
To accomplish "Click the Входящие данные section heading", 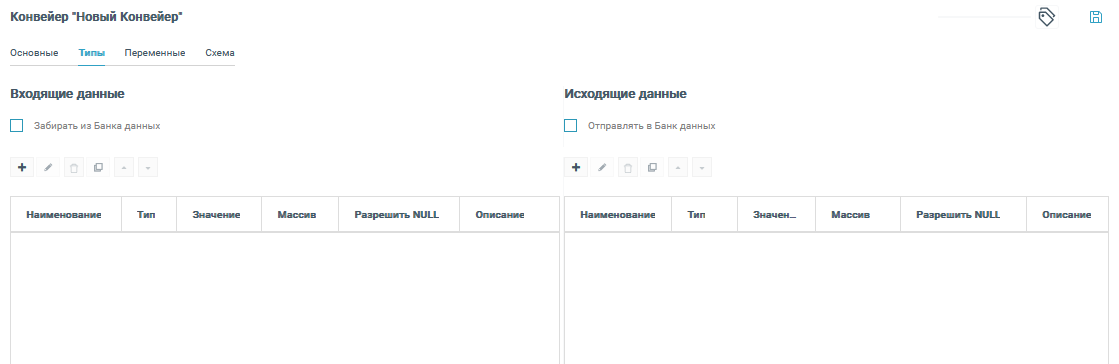I will pyautogui.click(x=68, y=93).
